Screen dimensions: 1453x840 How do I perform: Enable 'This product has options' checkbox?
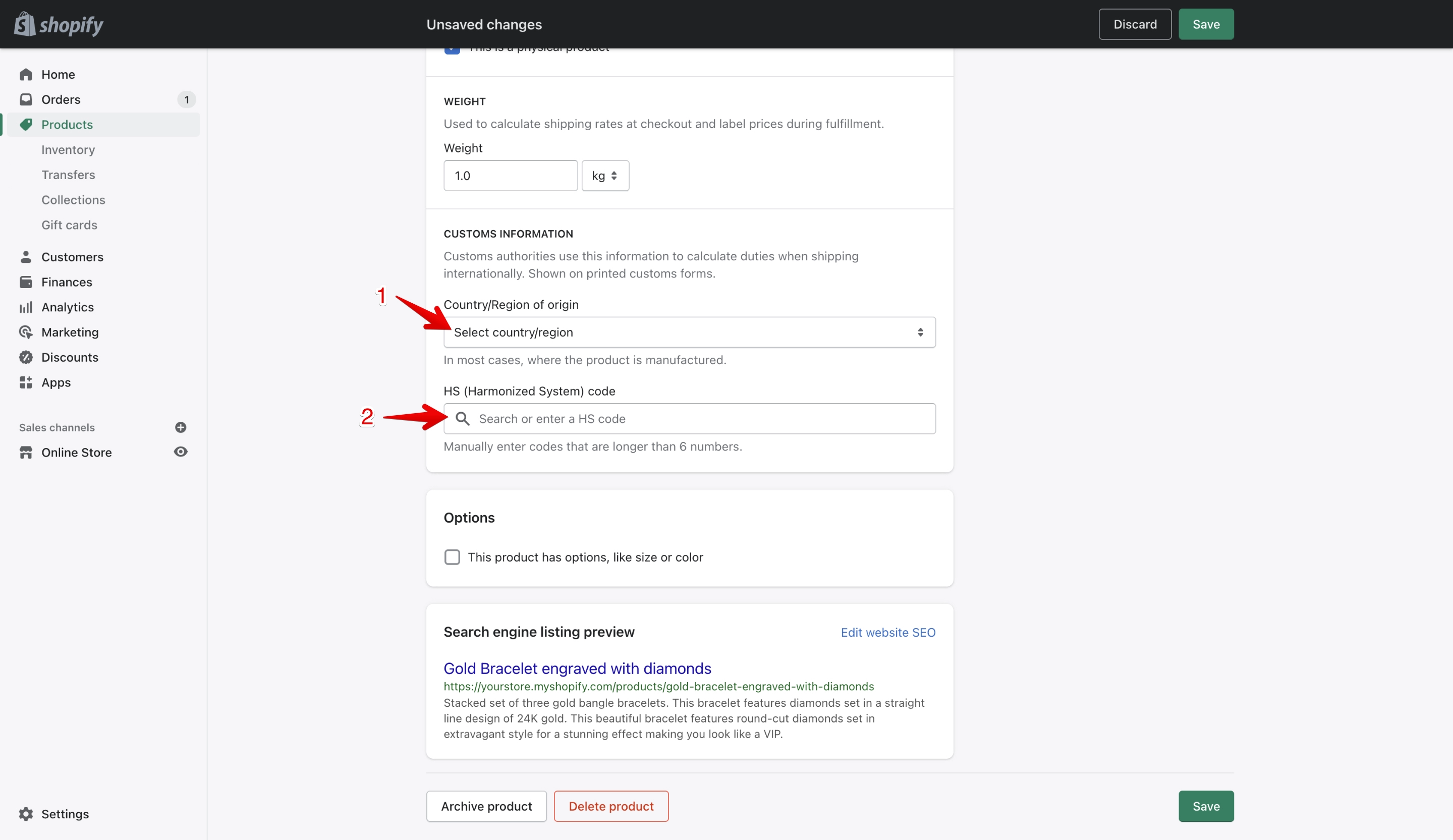pyautogui.click(x=452, y=557)
